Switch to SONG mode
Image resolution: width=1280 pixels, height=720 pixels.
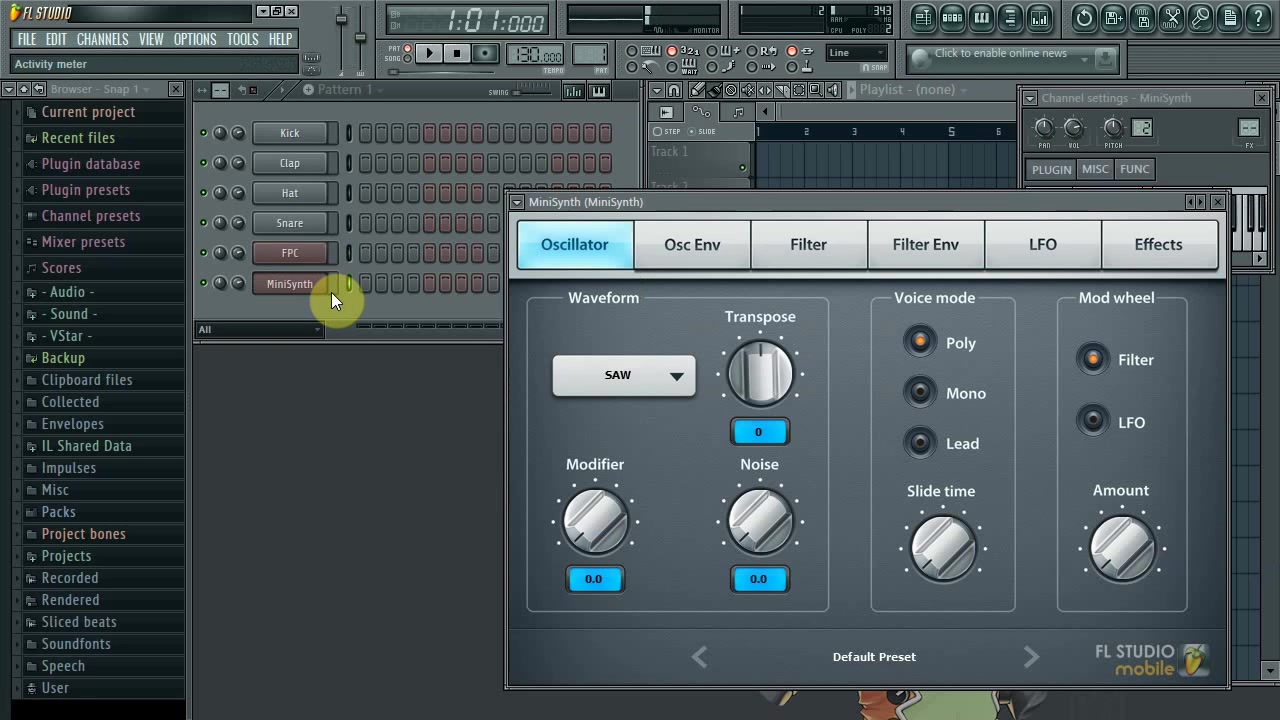tap(407, 58)
